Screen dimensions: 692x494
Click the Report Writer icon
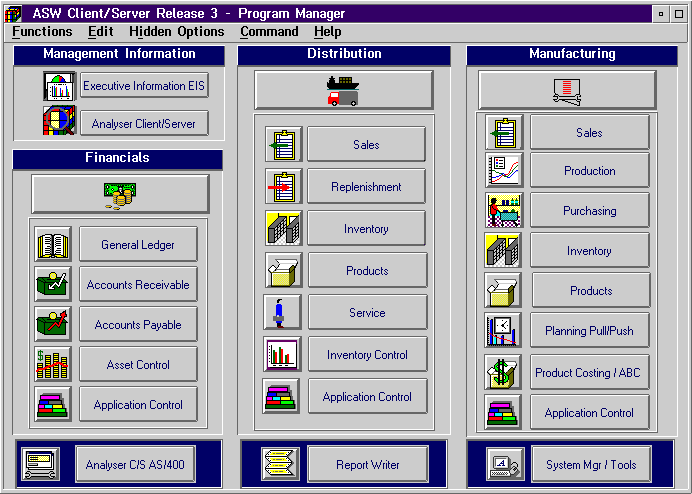(x=281, y=464)
